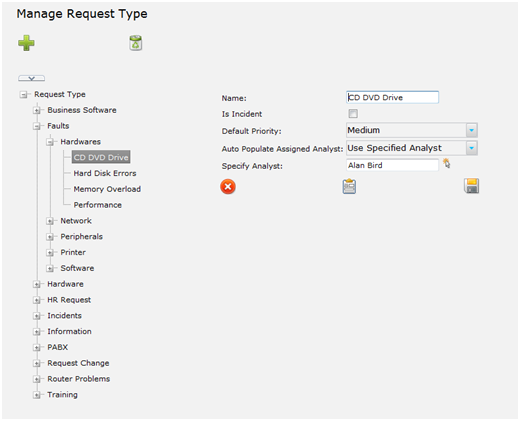Click the recycle bin delete icon

136,43
